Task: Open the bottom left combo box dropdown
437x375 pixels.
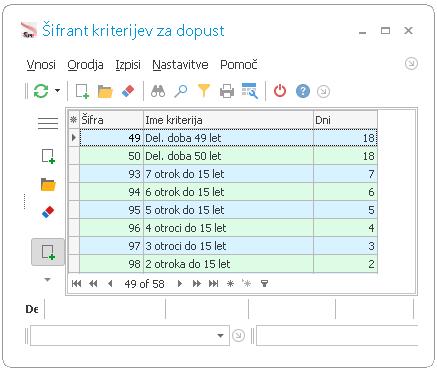Action: pyautogui.click(x=220, y=336)
